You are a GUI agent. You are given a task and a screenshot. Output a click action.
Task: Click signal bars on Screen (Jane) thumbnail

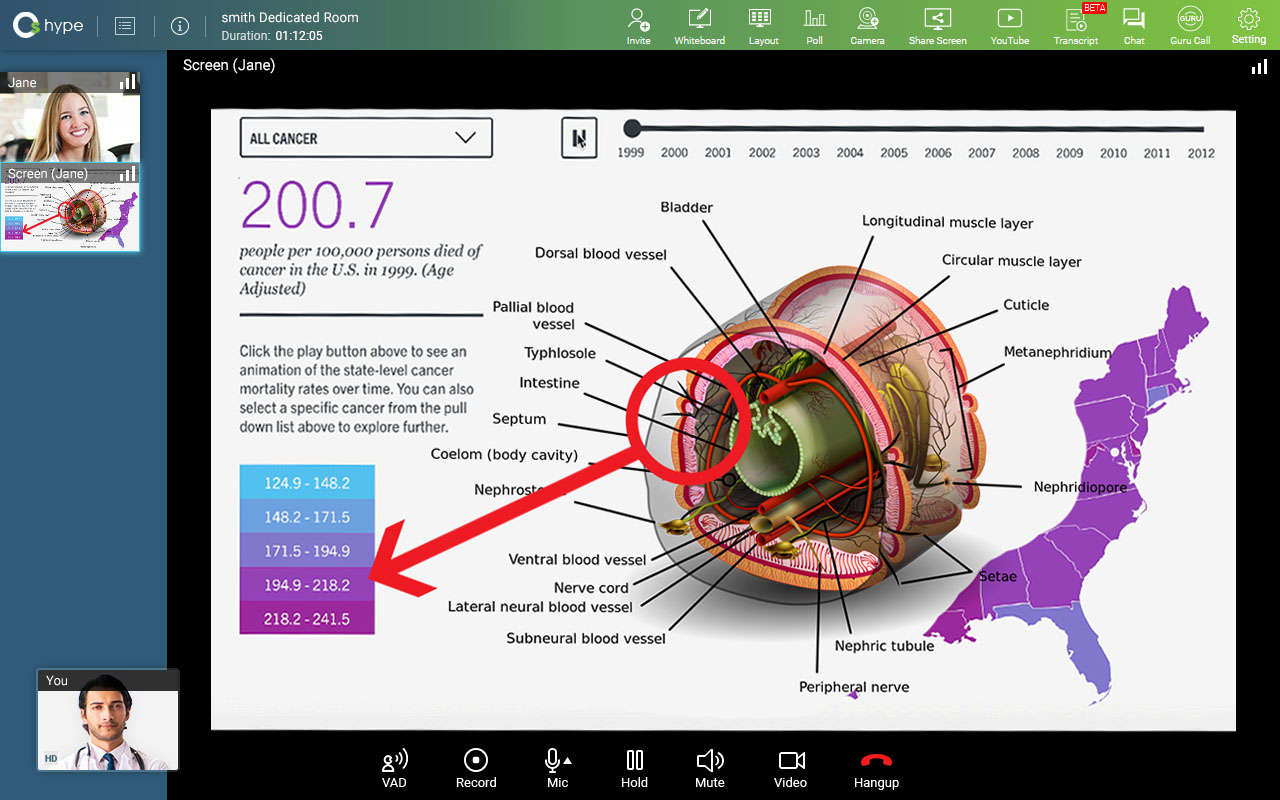128,174
